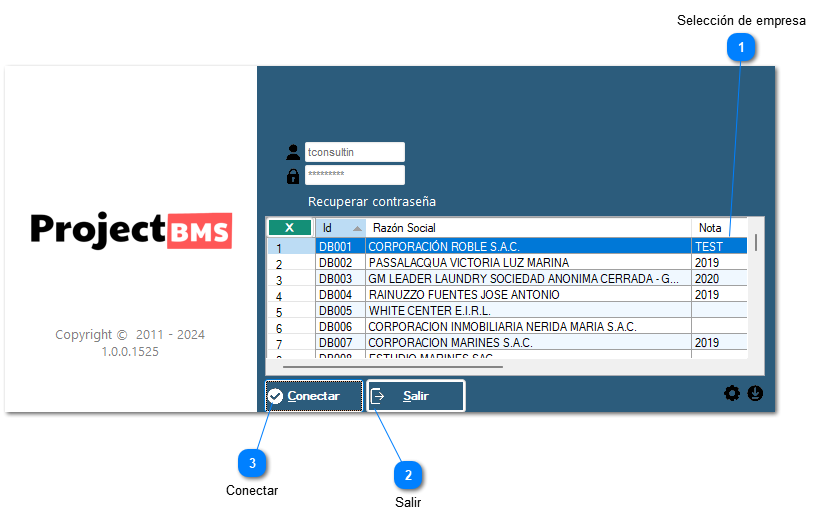Click the DB005 Id cell

point(341,310)
